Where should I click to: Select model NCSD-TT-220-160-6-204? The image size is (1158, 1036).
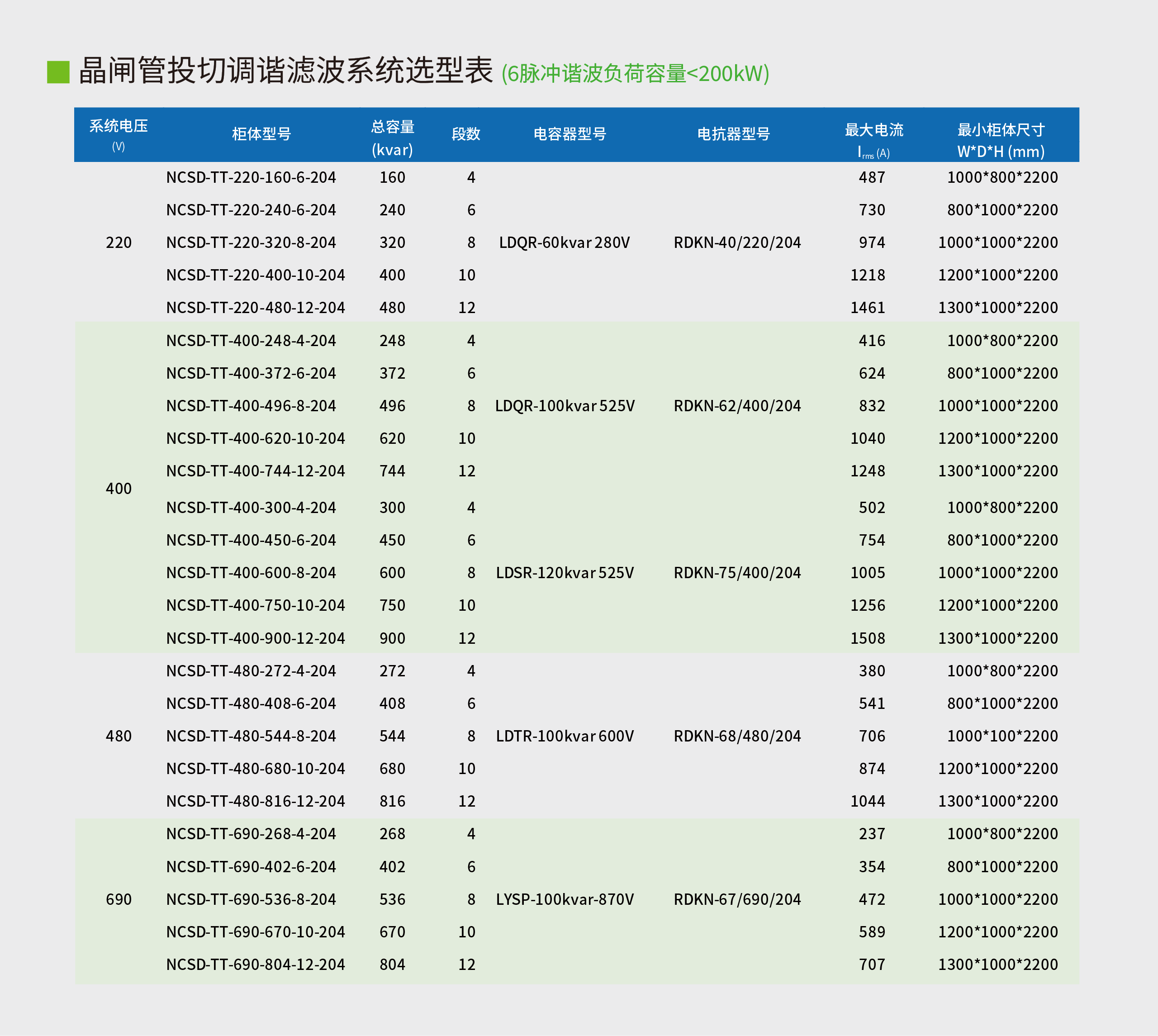click(251, 178)
